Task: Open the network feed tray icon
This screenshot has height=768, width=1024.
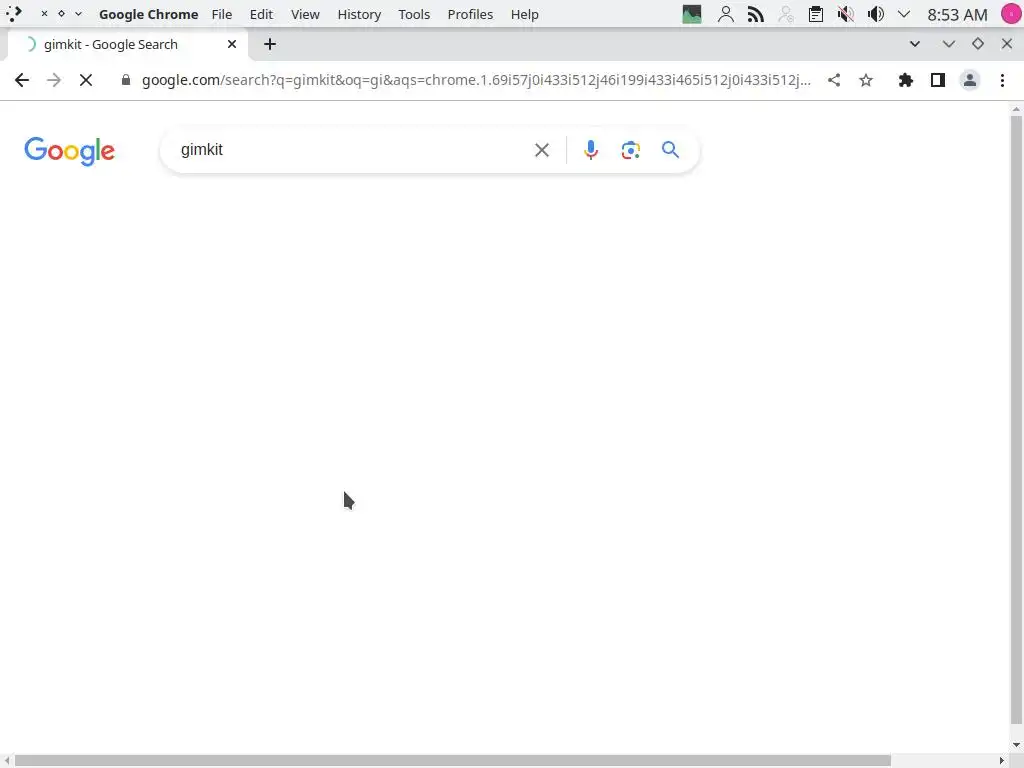Action: (756, 14)
